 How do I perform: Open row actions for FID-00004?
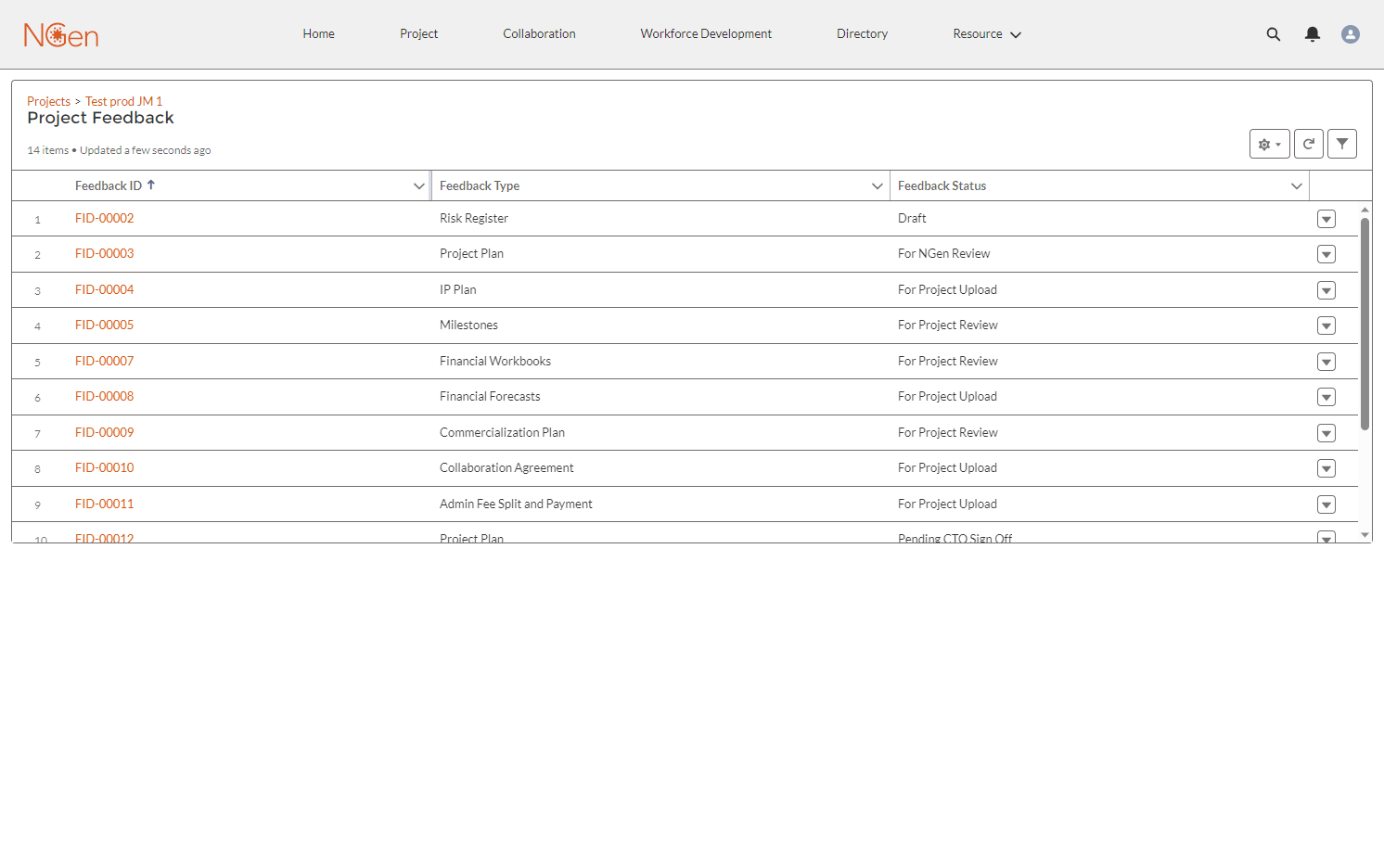pyautogui.click(x=1326, y=290)
